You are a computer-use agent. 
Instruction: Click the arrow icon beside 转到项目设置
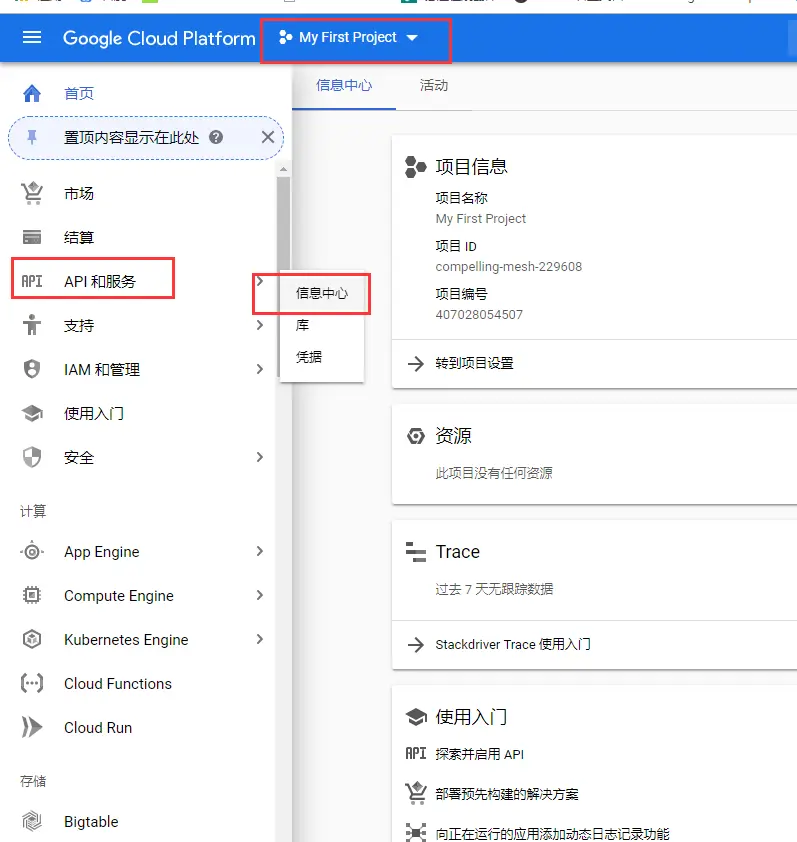pyautogui.click(x=416, y=364)
